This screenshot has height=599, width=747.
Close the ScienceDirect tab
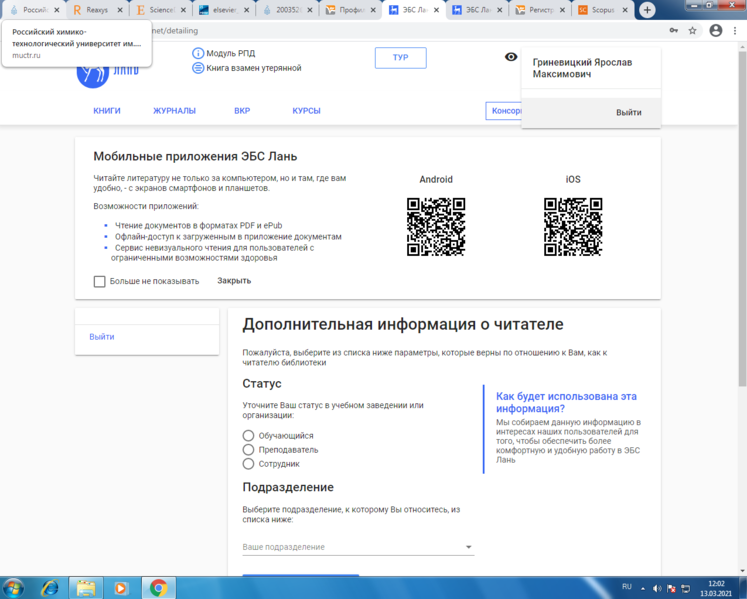[183, 10]
